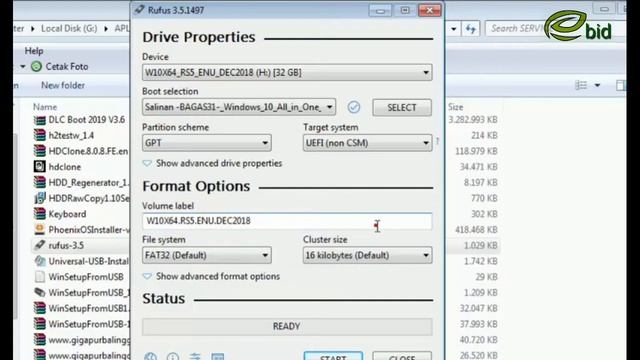Select the hdclone application icon
The height and width of the screenshot is (360, 640).
tap(40, 167)
